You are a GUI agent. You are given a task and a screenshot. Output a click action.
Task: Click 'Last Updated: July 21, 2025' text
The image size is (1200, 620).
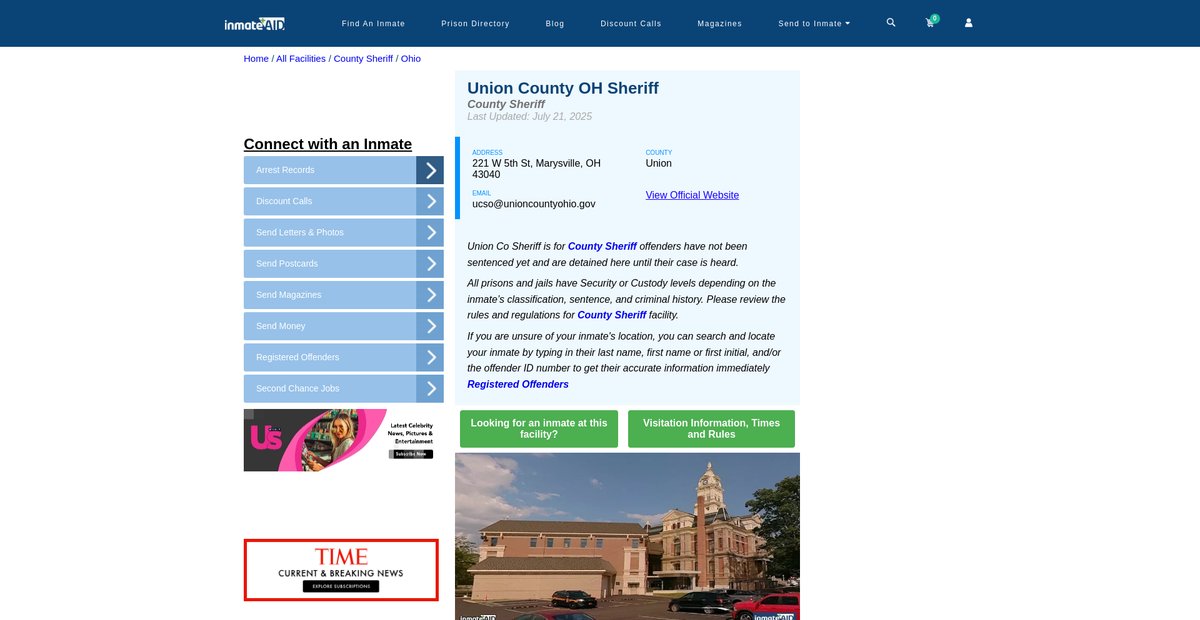point(530,117)
